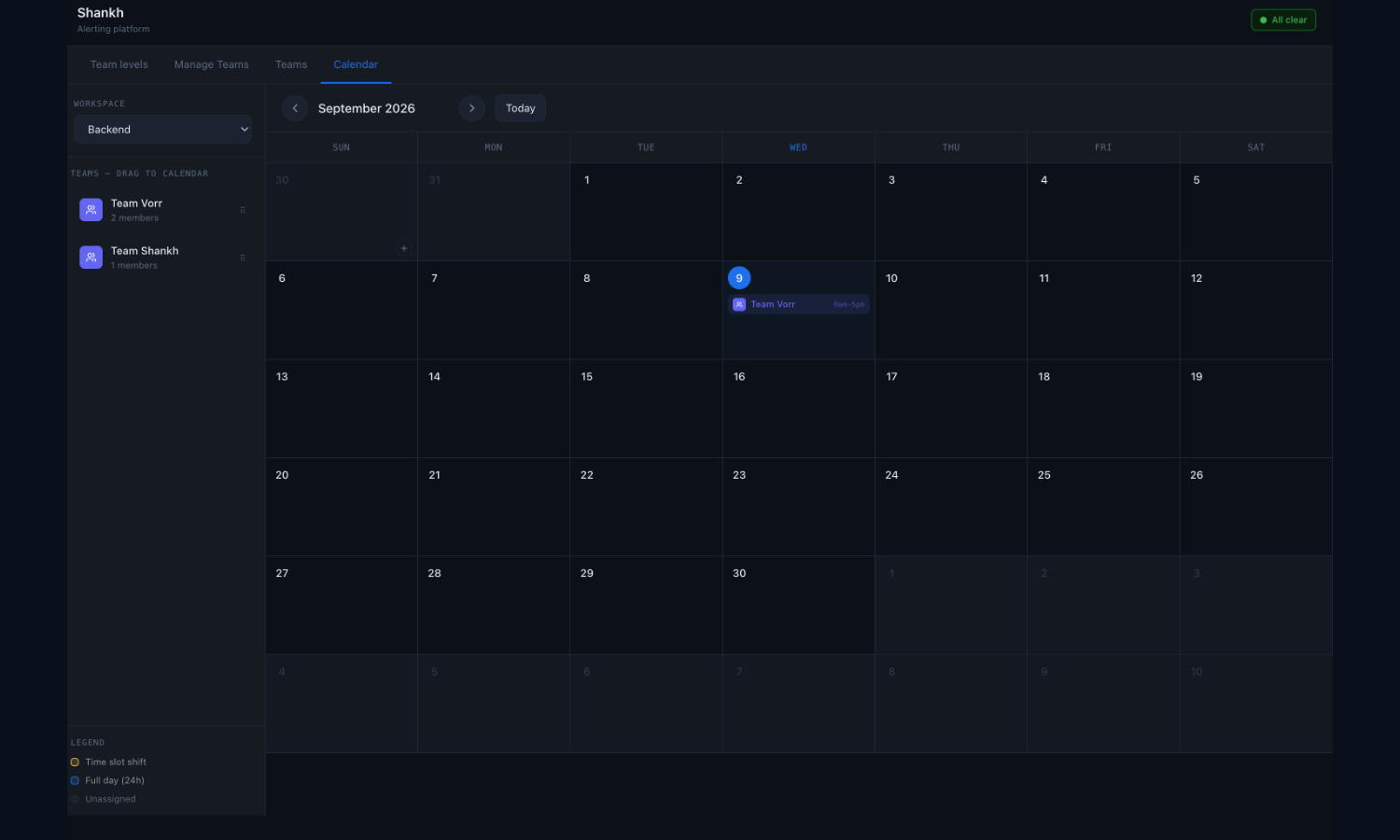
Task: Open the Team Vorr shift event on the 9th
Action: pyautogui.click(x=799, y=304)
